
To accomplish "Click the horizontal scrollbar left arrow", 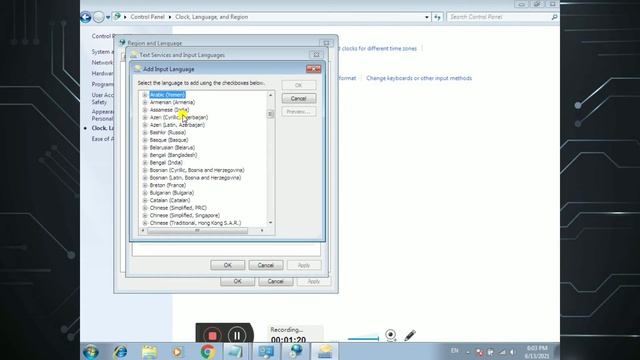I will pyautogui.click(x=143, y=231).
